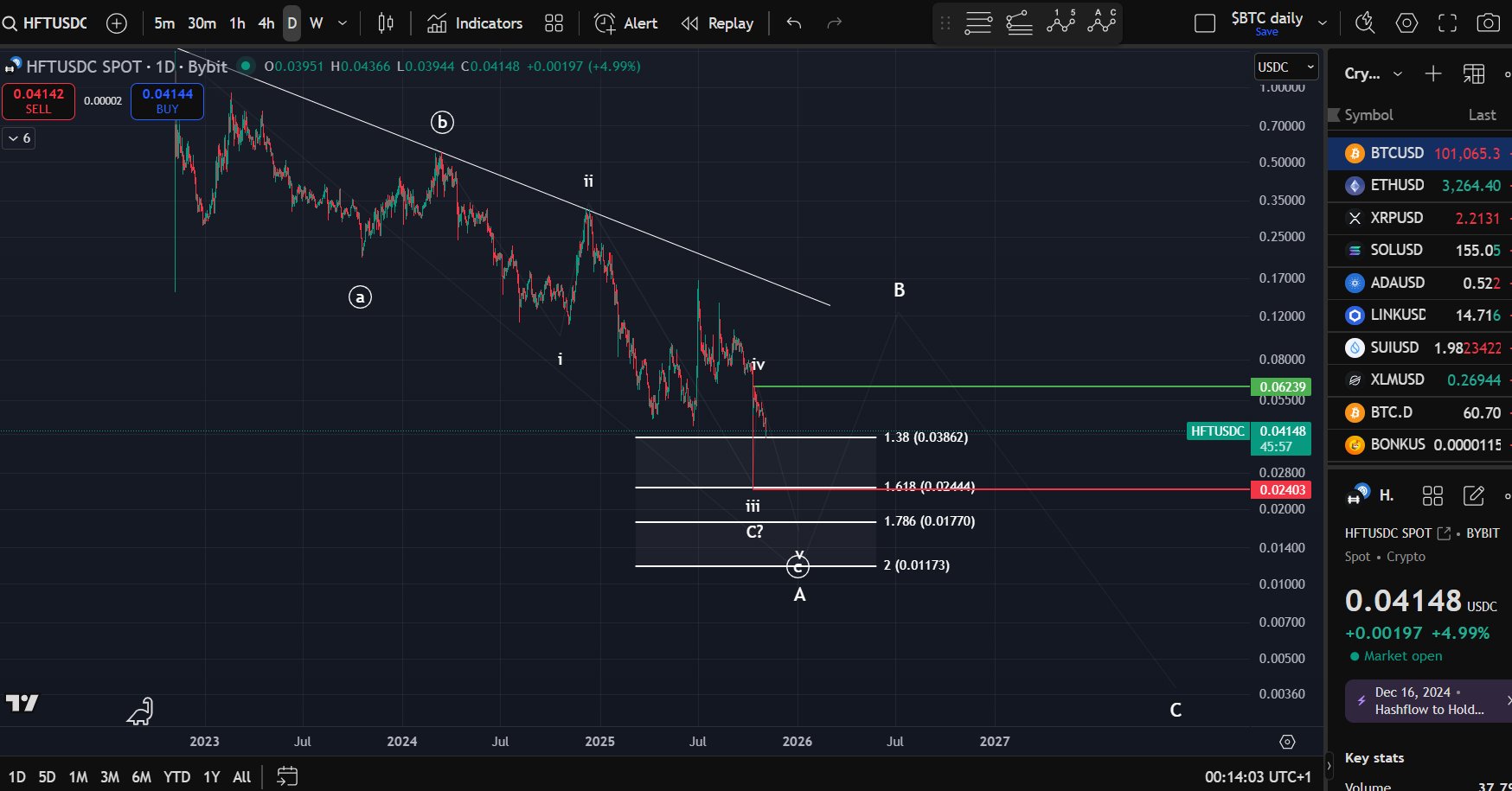Viewport: 1512px width, 791px height.
Task: Set chart range to 1D
Action: coord(17,777)
